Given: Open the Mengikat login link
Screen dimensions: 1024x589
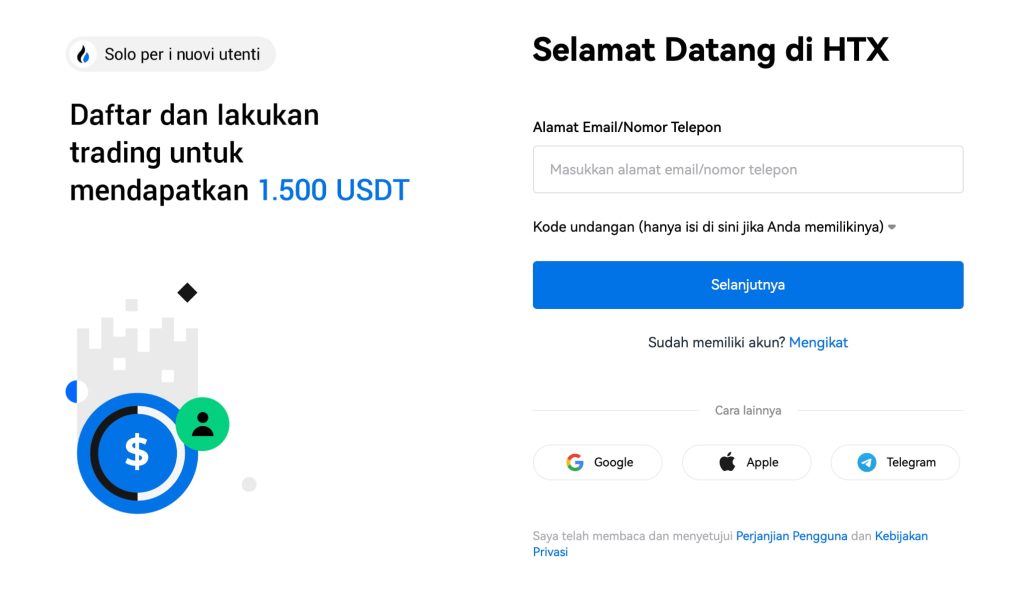Looking at the screenshot, I should point(818,342).
